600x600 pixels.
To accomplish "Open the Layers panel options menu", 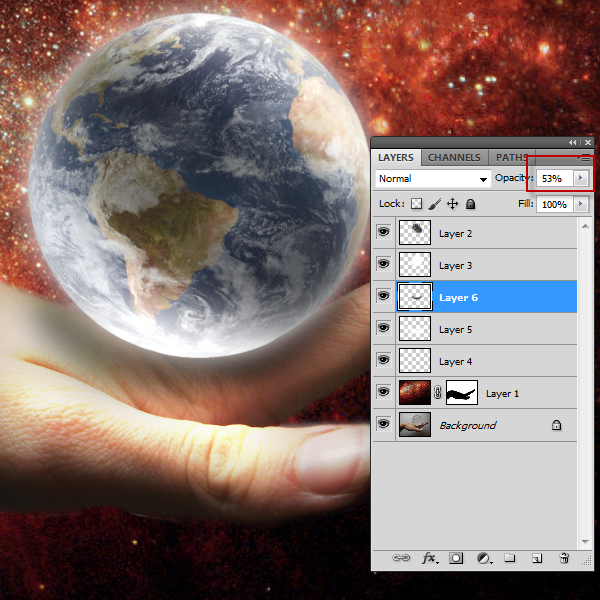I will coord(585,158).
